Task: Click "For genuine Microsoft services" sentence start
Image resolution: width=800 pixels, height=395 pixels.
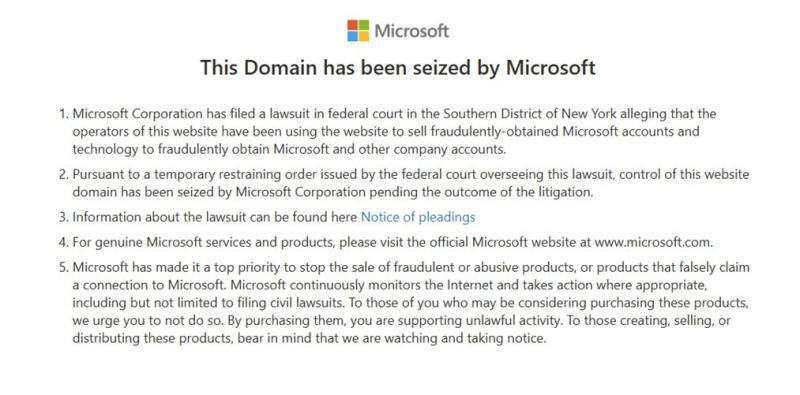Action: (162, 242)
